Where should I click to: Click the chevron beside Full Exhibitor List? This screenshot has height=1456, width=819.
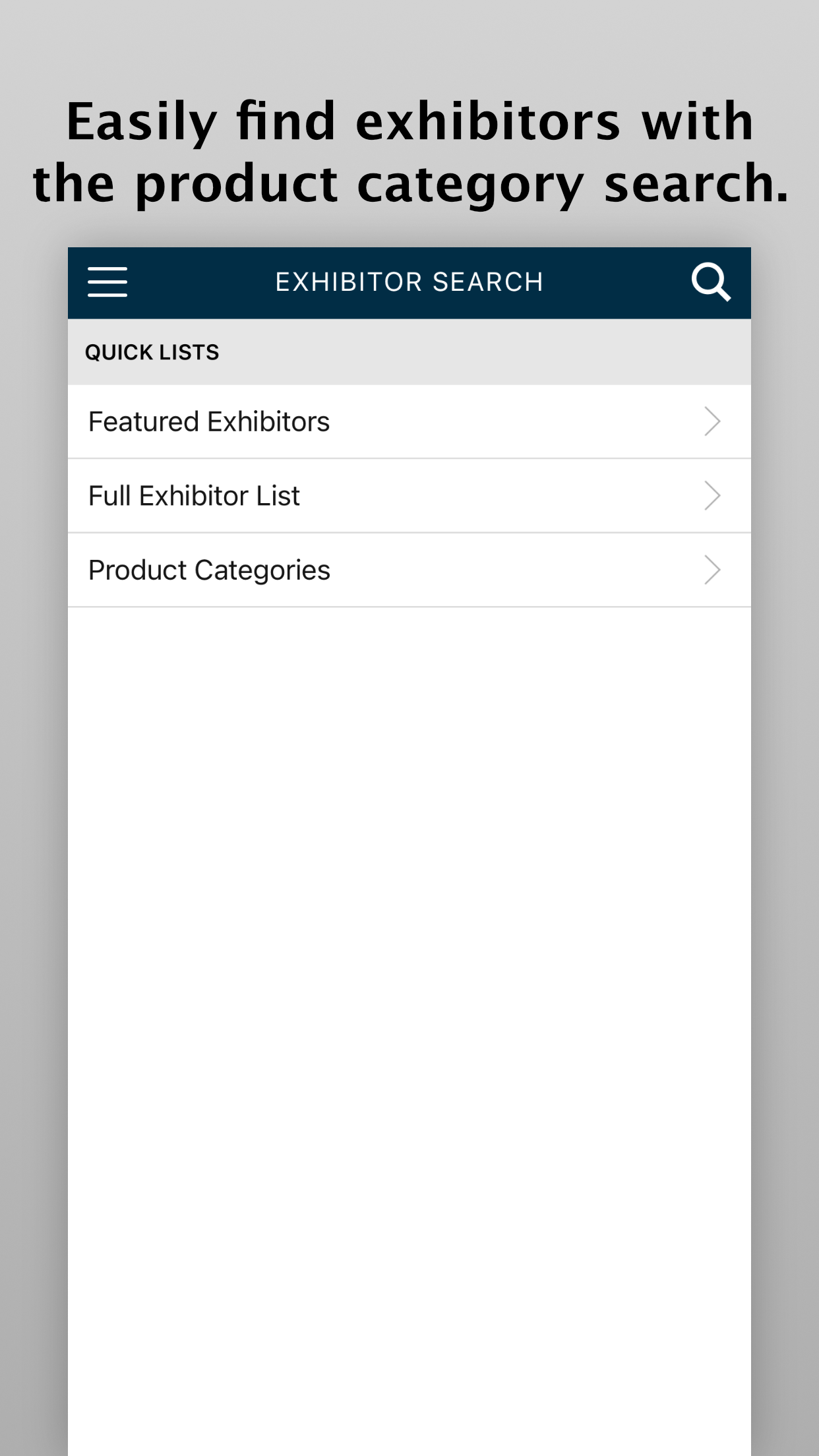[712, 496]
